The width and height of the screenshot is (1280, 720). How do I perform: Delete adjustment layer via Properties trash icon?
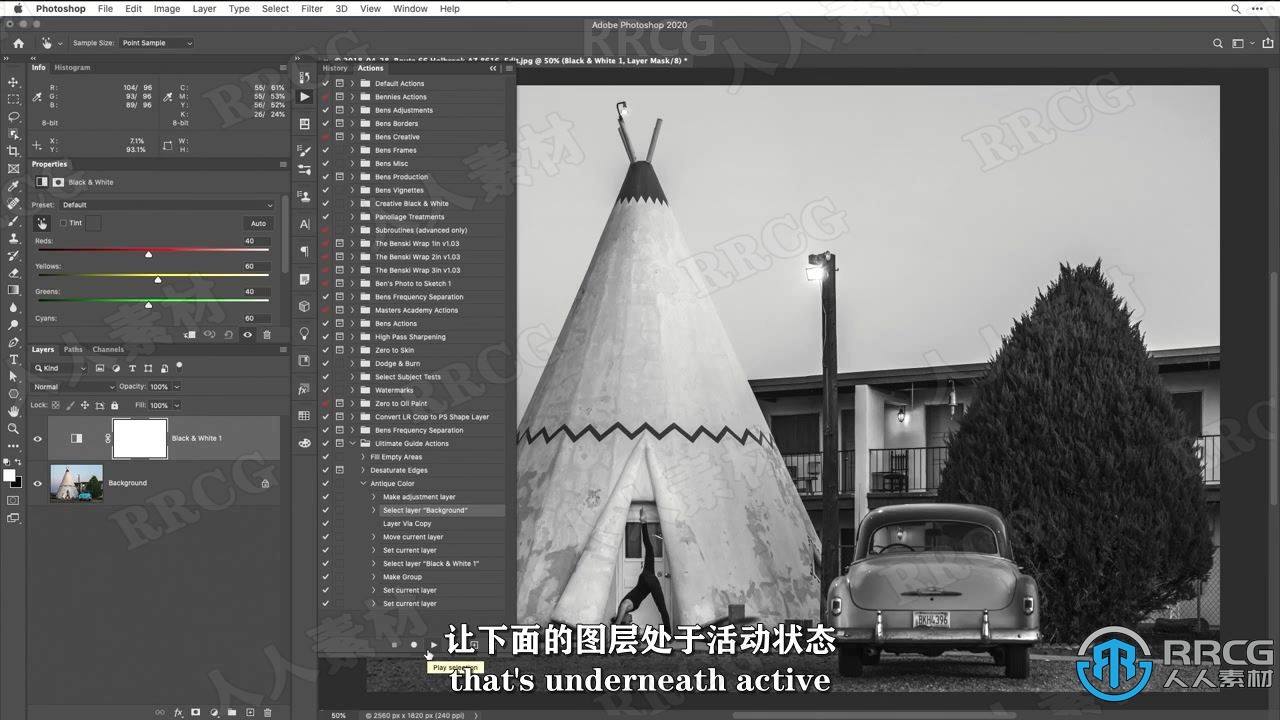pyautogui.click(x=267, y=335)
